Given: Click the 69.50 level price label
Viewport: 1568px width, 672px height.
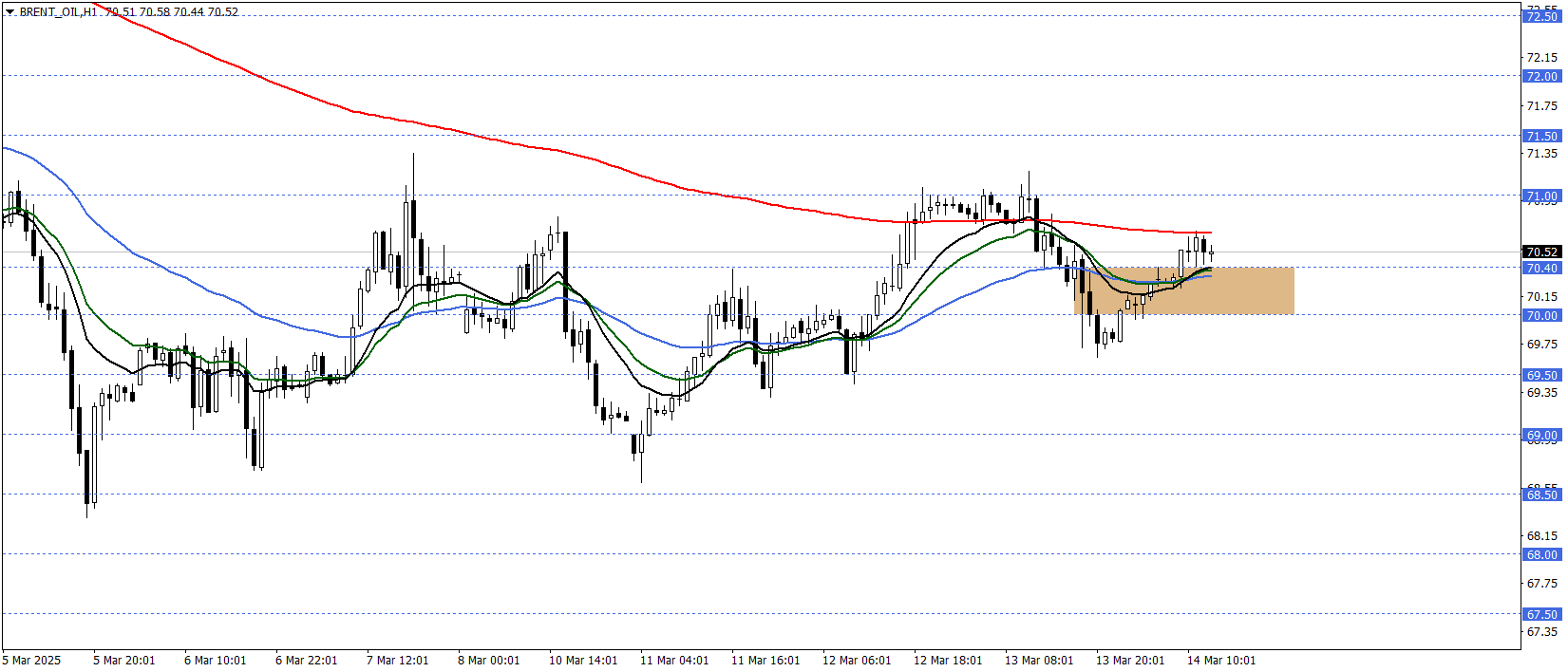Looking at the screenshot, I should coord(1541,375).
